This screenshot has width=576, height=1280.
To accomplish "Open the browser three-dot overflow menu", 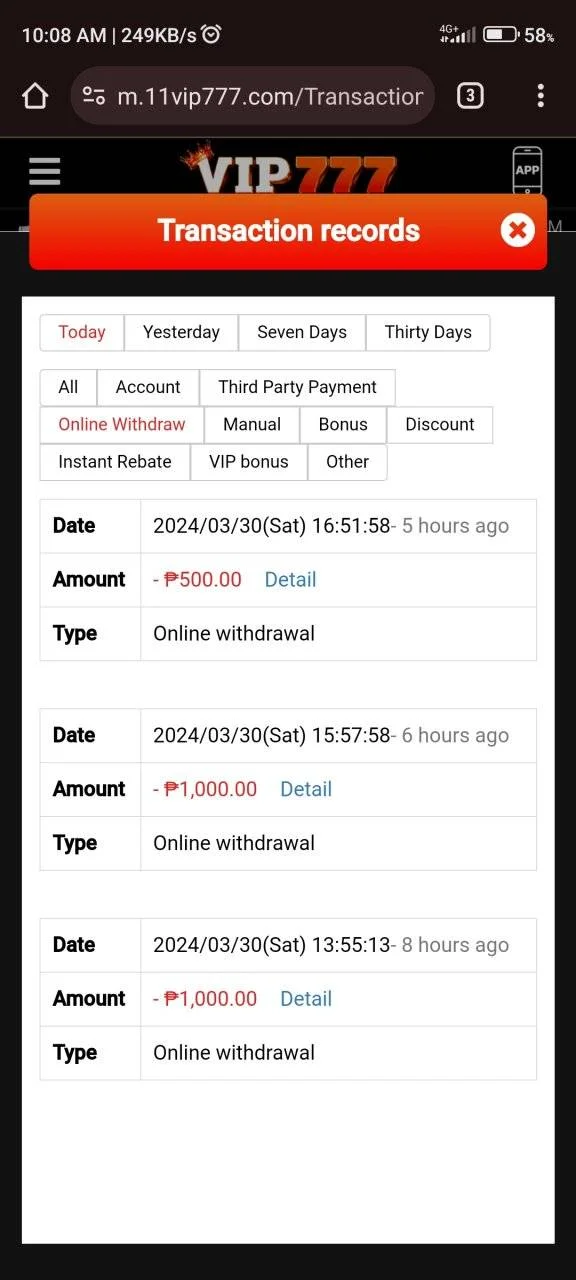I will 540,96.
